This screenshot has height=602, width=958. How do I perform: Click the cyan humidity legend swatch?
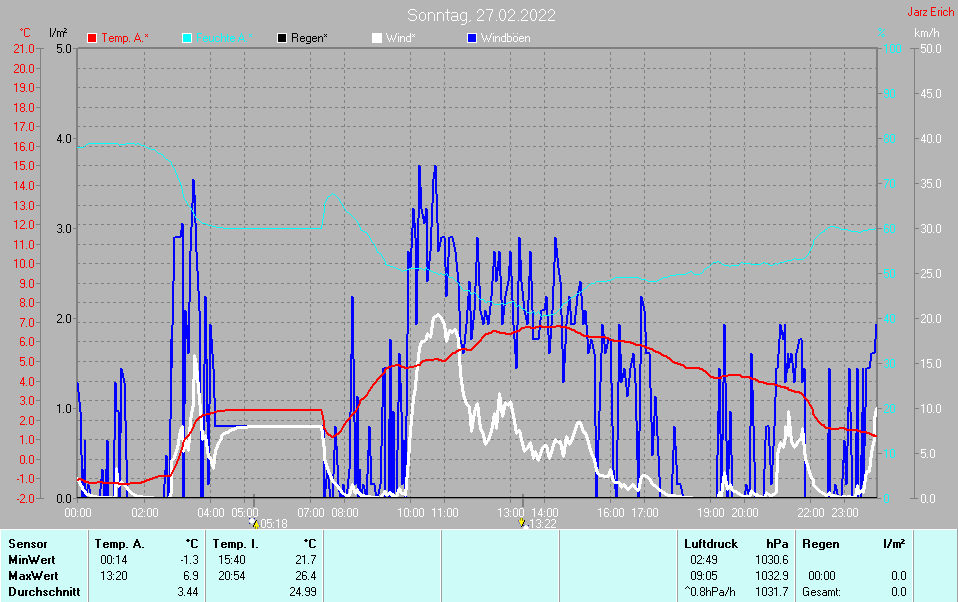187,38
